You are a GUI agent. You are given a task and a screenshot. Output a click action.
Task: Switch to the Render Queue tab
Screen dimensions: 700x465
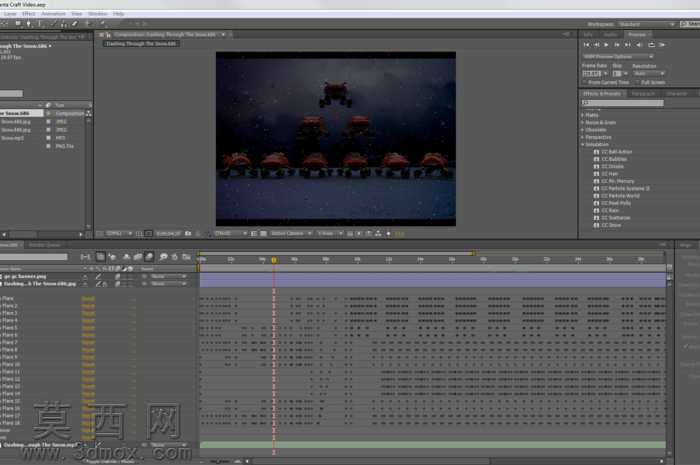tap(45, 245)
